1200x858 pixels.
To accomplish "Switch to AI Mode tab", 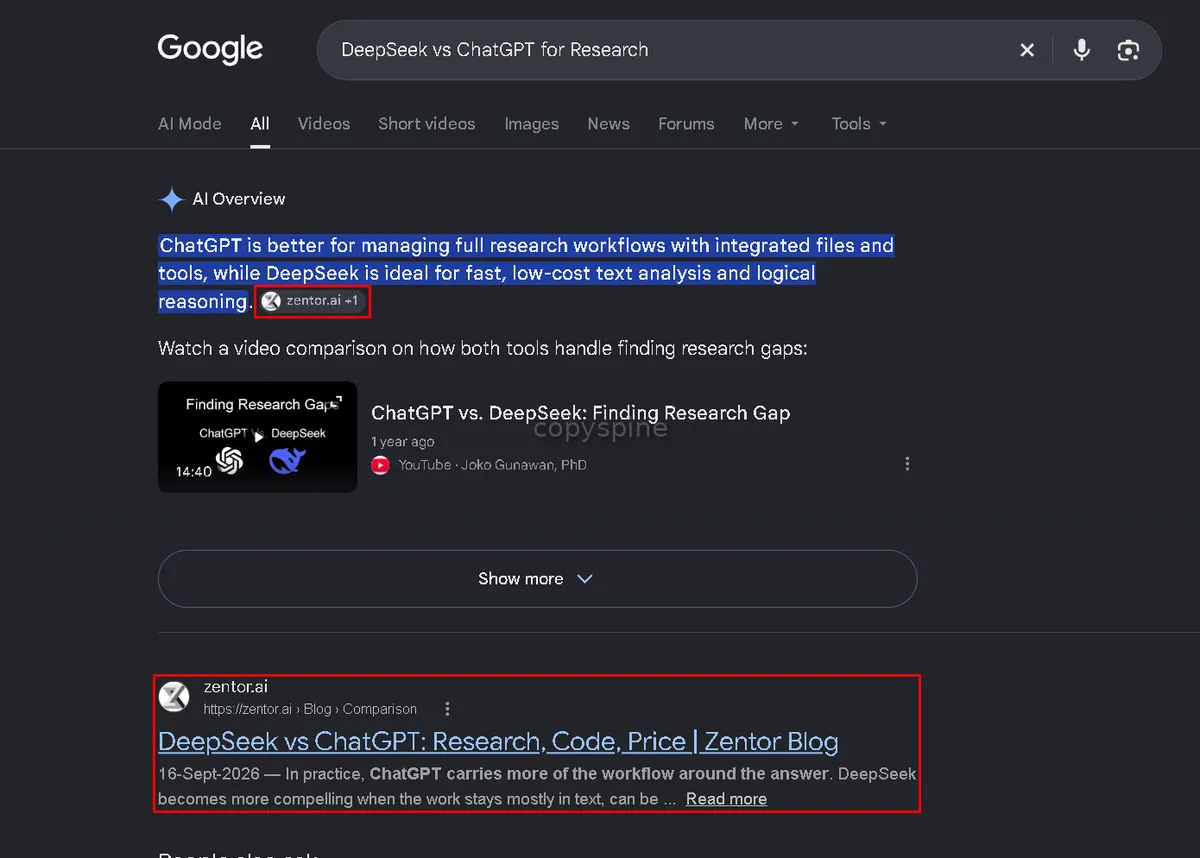I will coord(190,124).
